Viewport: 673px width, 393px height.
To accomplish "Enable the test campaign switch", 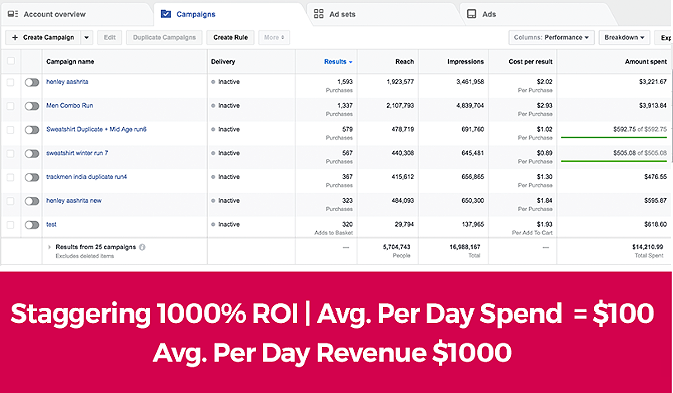I will pos(32,225).
